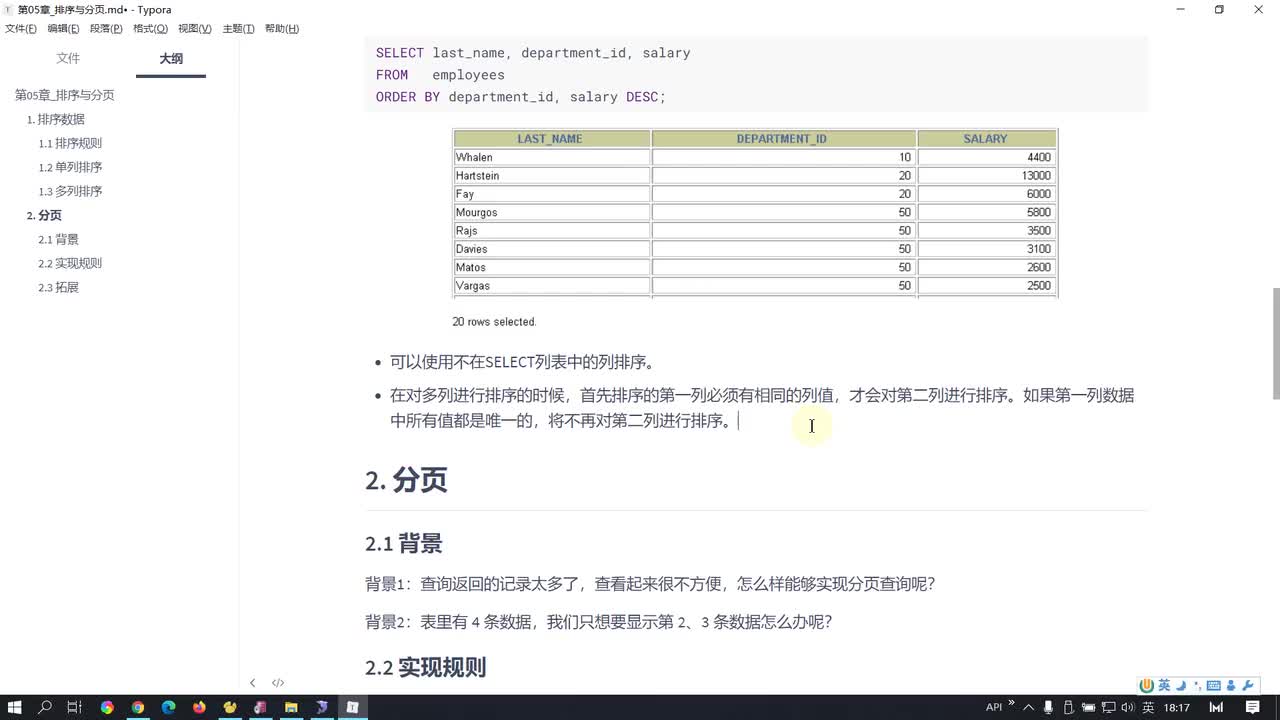Jump to outline item 第05章_排序与分页
1280x720 pixels.
pos(65,95)
